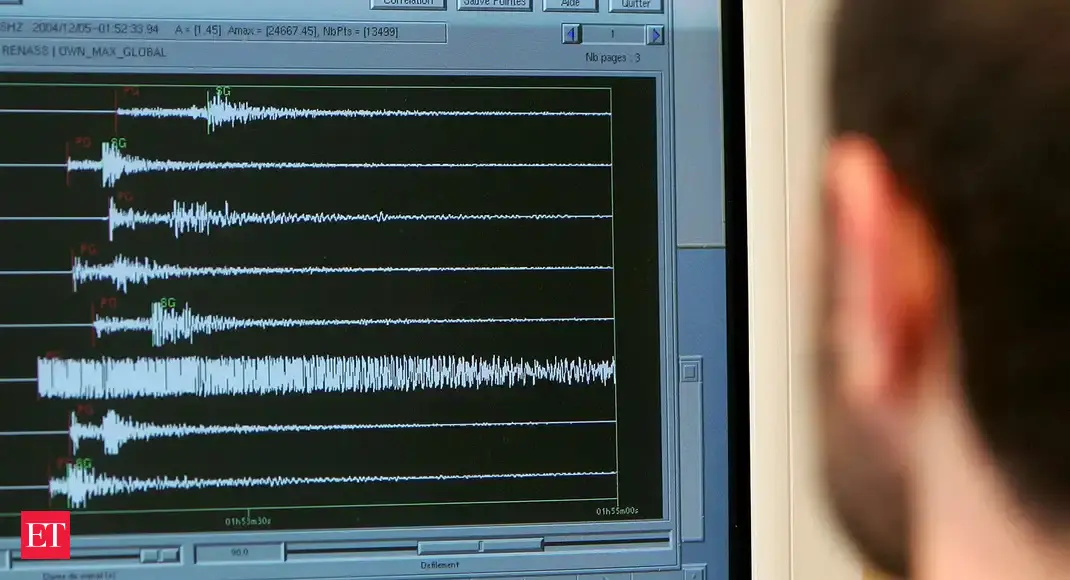The image size is (1070, 580).
Task: Click the green SG marker on the top trace
Action: [223, 92]
